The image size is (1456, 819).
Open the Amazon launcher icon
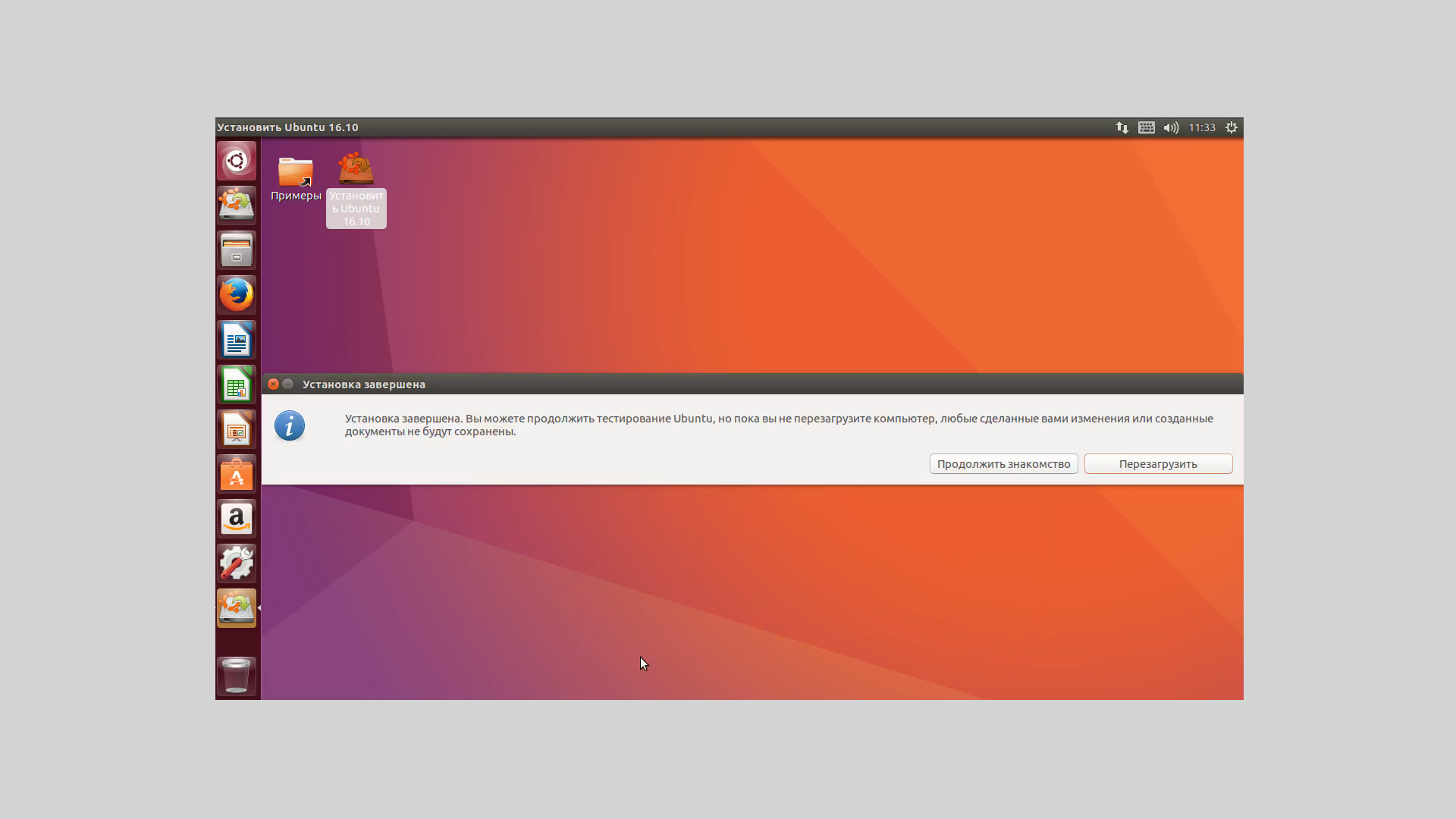(x=237, y=519)
